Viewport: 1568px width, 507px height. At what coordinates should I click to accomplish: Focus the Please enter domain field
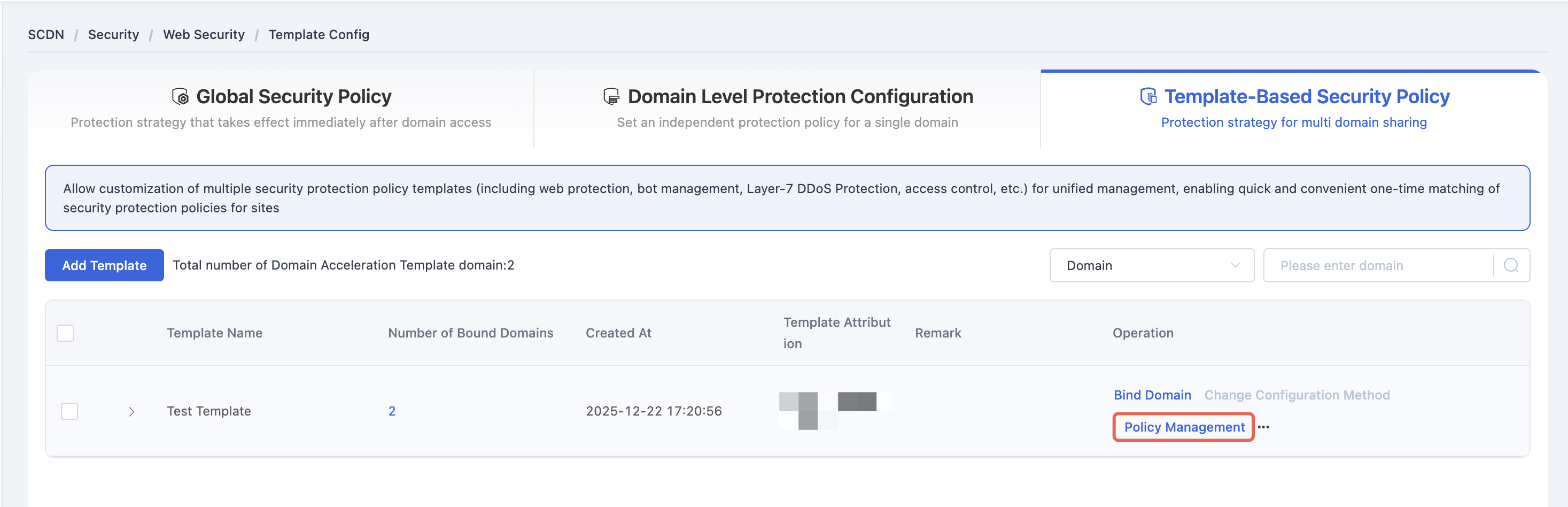1379,265
